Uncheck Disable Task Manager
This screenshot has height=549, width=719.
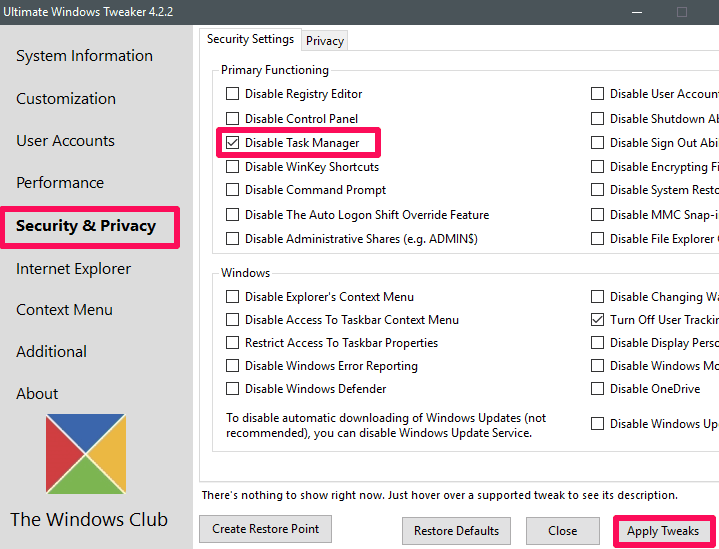point(232,143)
